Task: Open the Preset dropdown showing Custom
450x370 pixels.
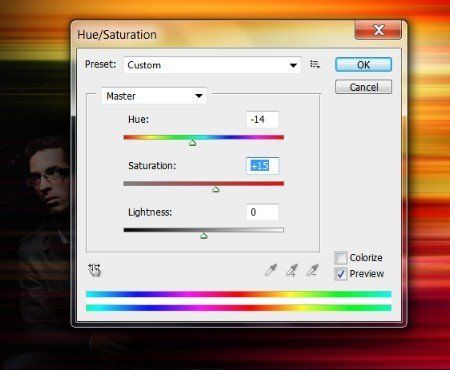Action: (212, 65)
